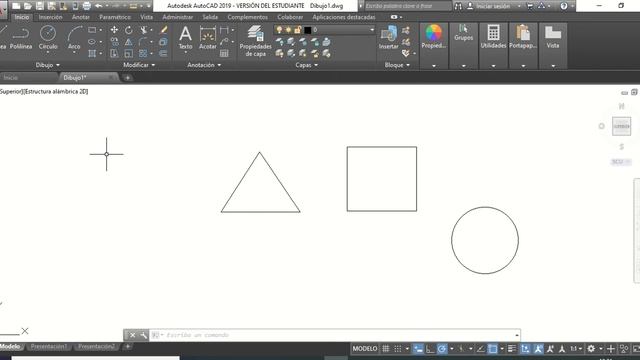The image size is (640, 360).
Task: Open the Administrar ribbon tab
Action: click(178, 17)
